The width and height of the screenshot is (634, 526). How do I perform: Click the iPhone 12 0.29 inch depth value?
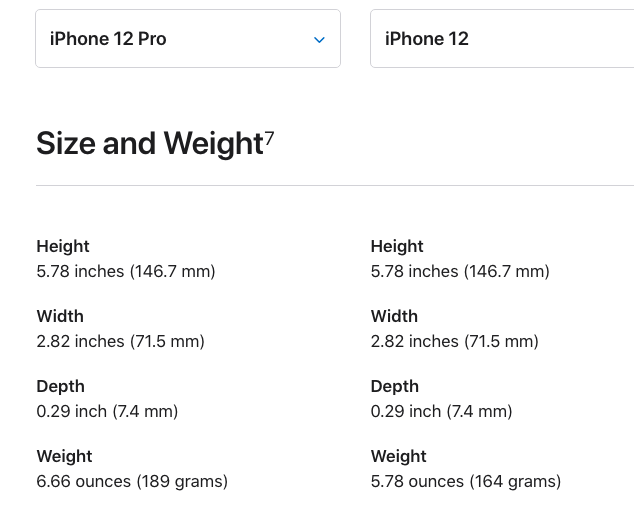coord(442,411)
